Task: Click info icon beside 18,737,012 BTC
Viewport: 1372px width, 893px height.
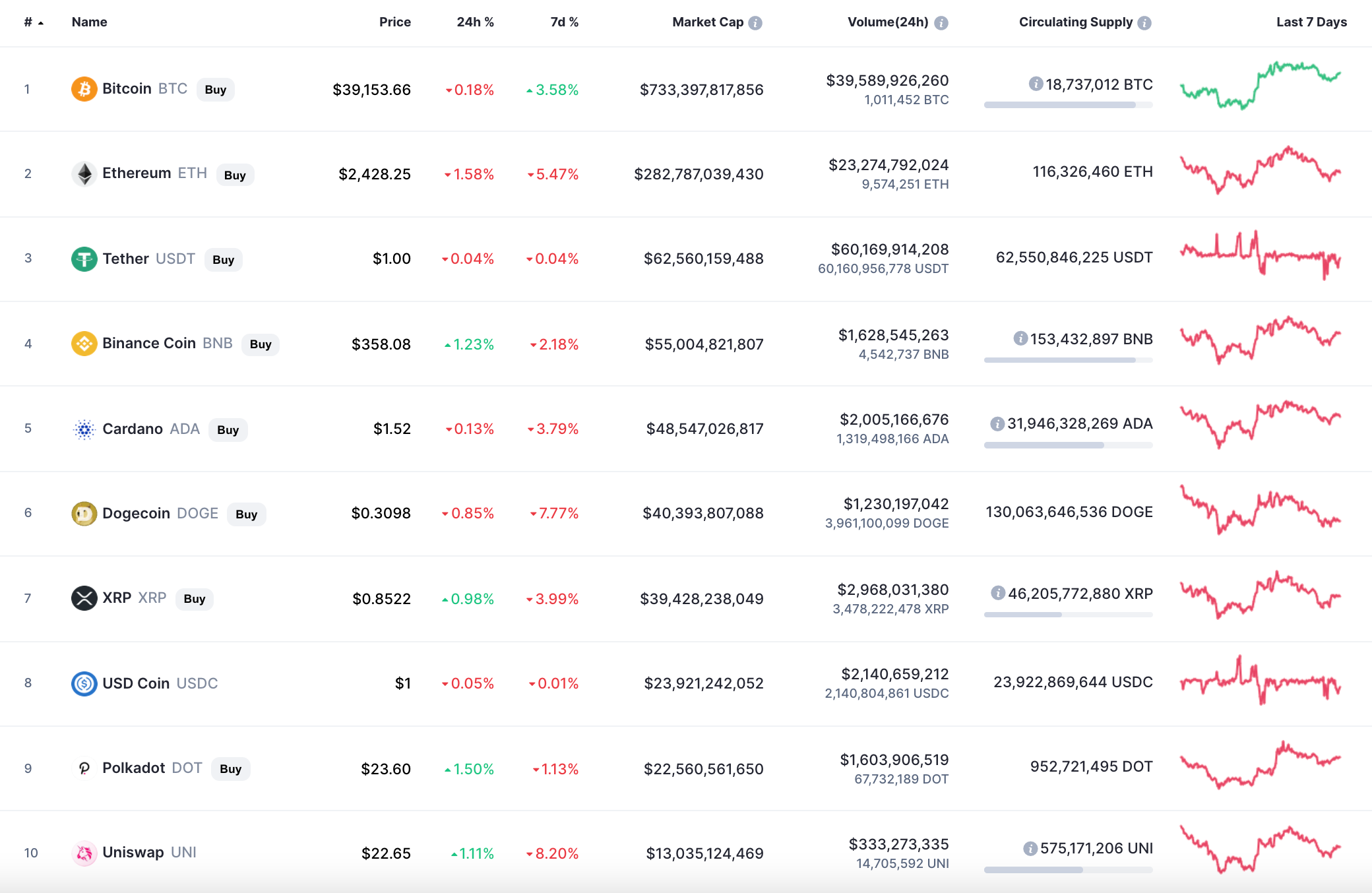Action: [x=1036, y=84]
